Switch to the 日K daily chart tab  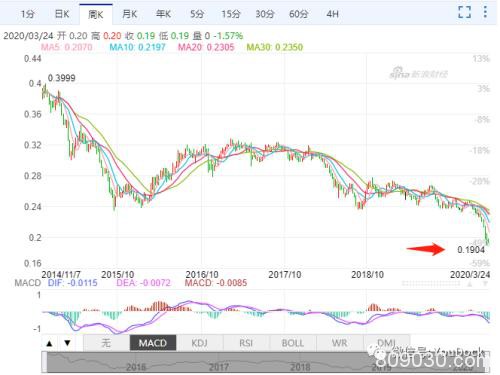click(x=62, y=14)
